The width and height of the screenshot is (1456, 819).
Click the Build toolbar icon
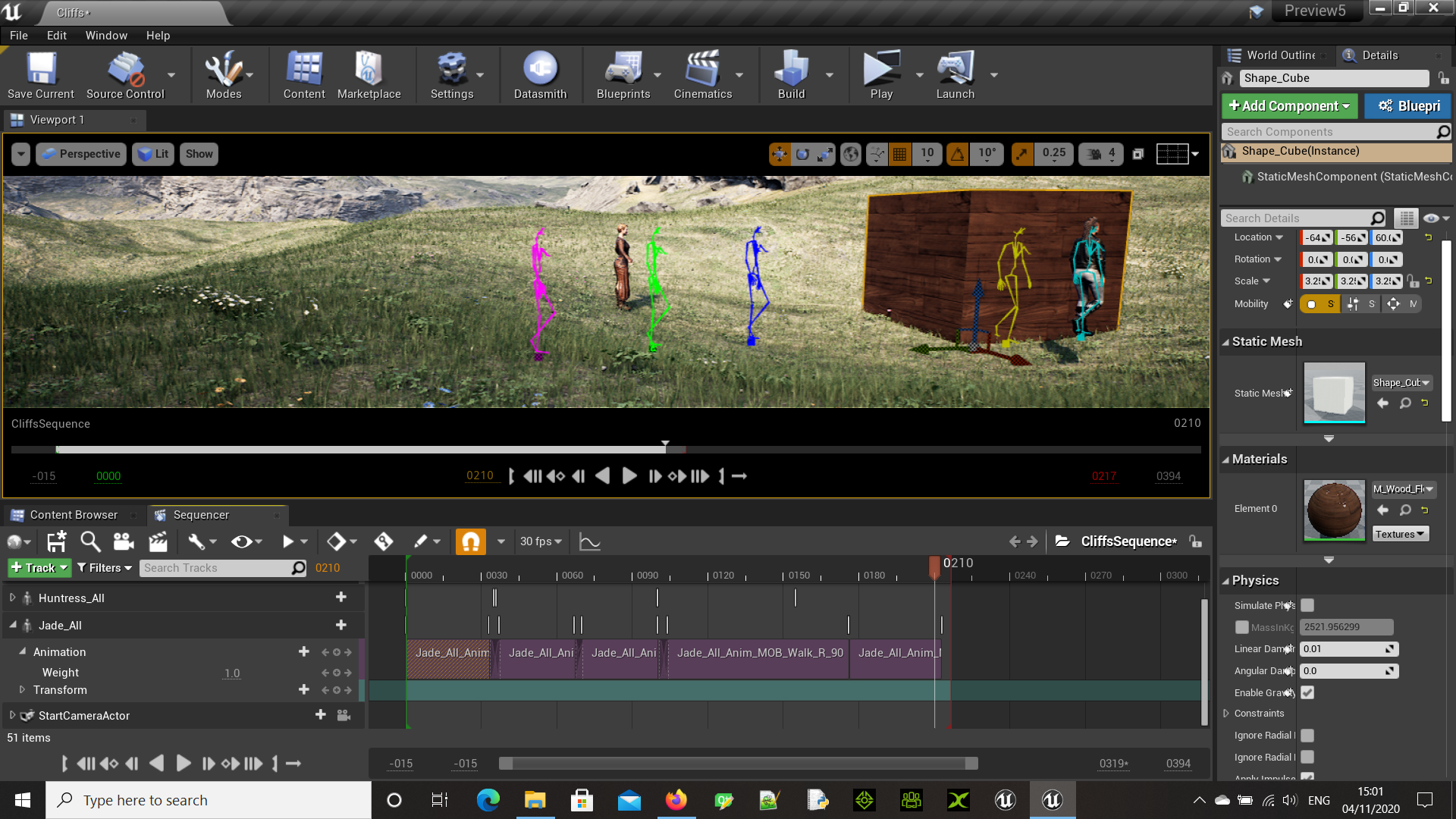791,75
